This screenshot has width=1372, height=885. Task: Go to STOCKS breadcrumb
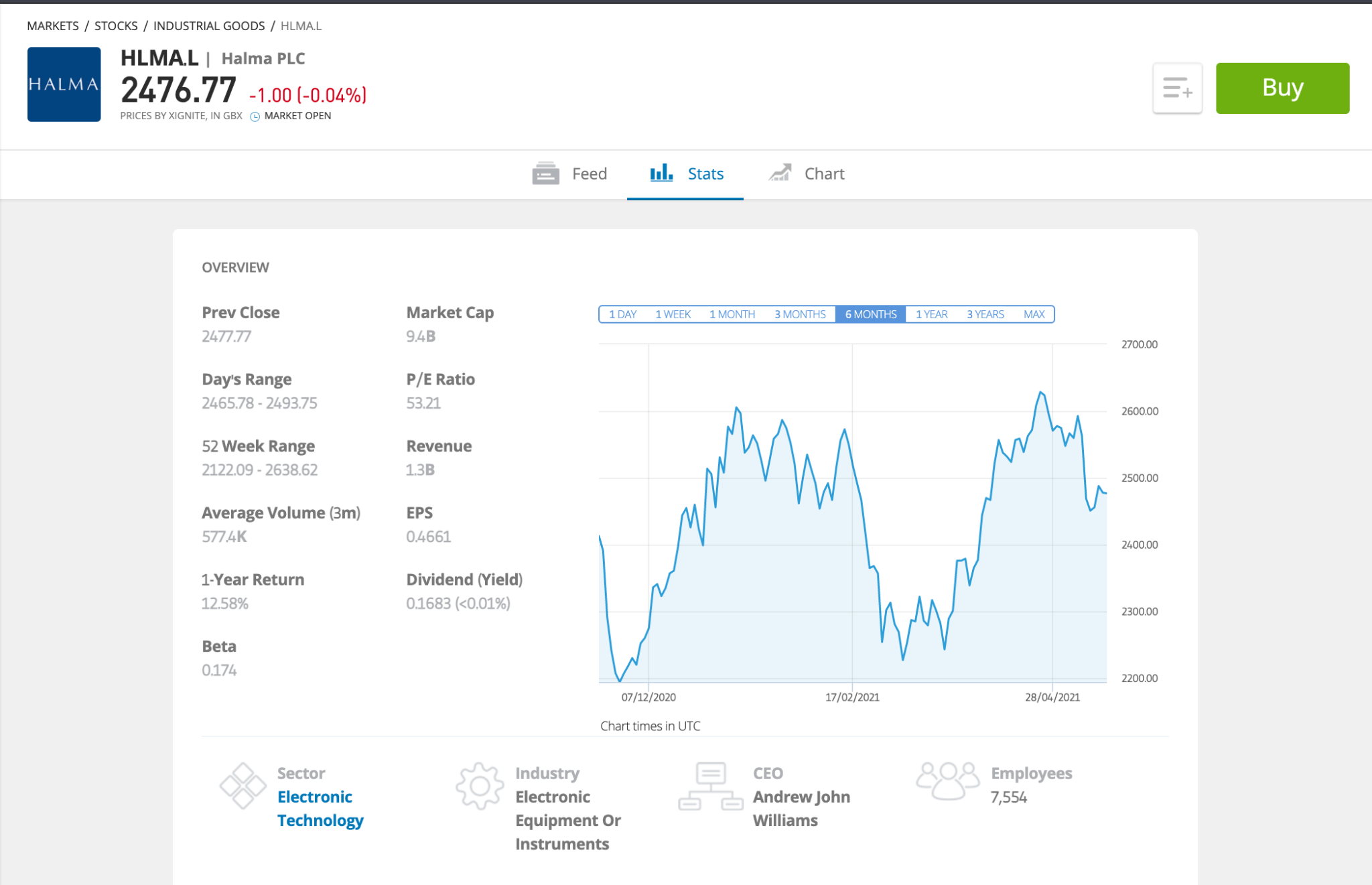pos(116,26)
